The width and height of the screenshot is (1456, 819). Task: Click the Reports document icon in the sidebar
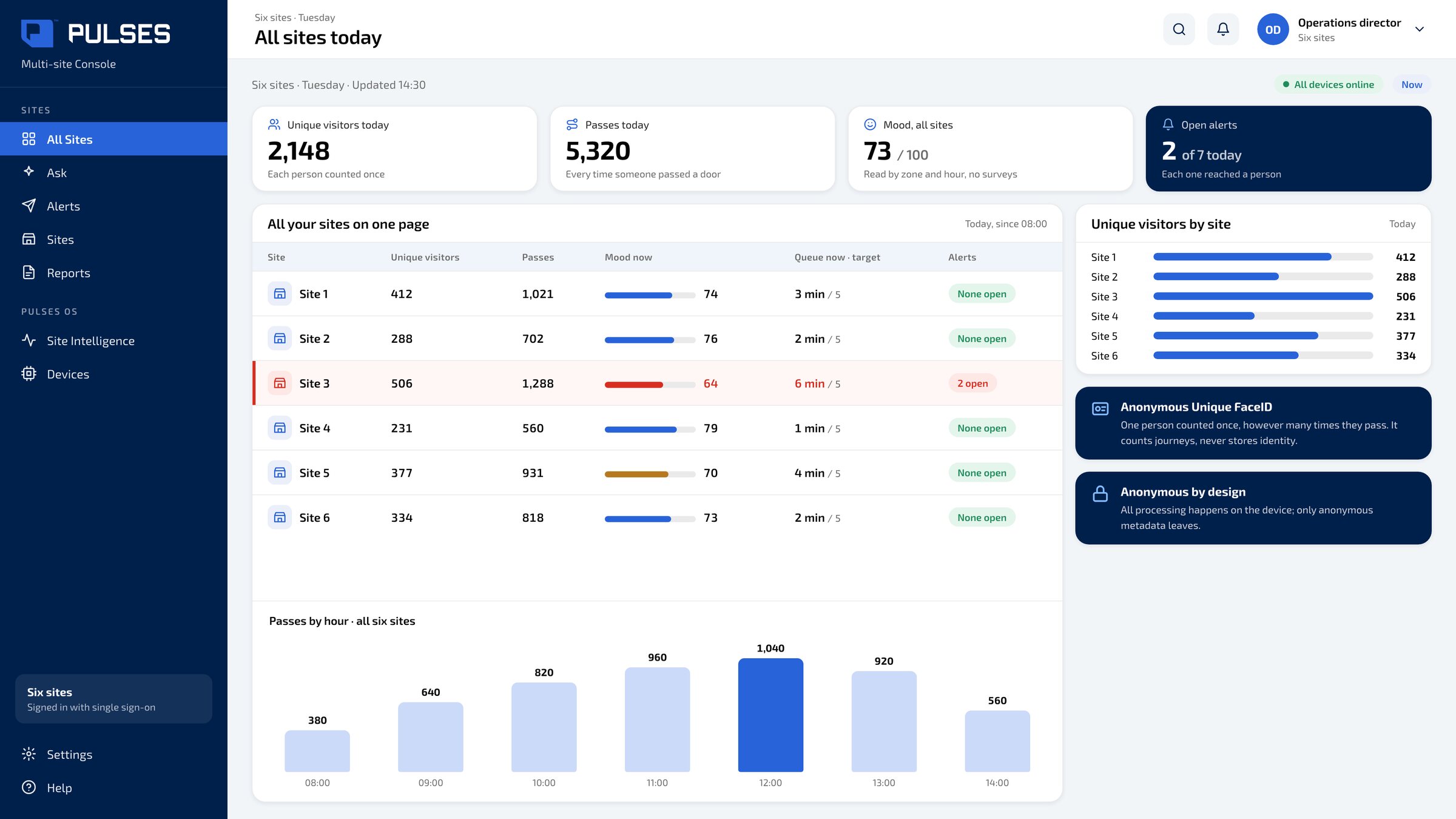(29, 272)
